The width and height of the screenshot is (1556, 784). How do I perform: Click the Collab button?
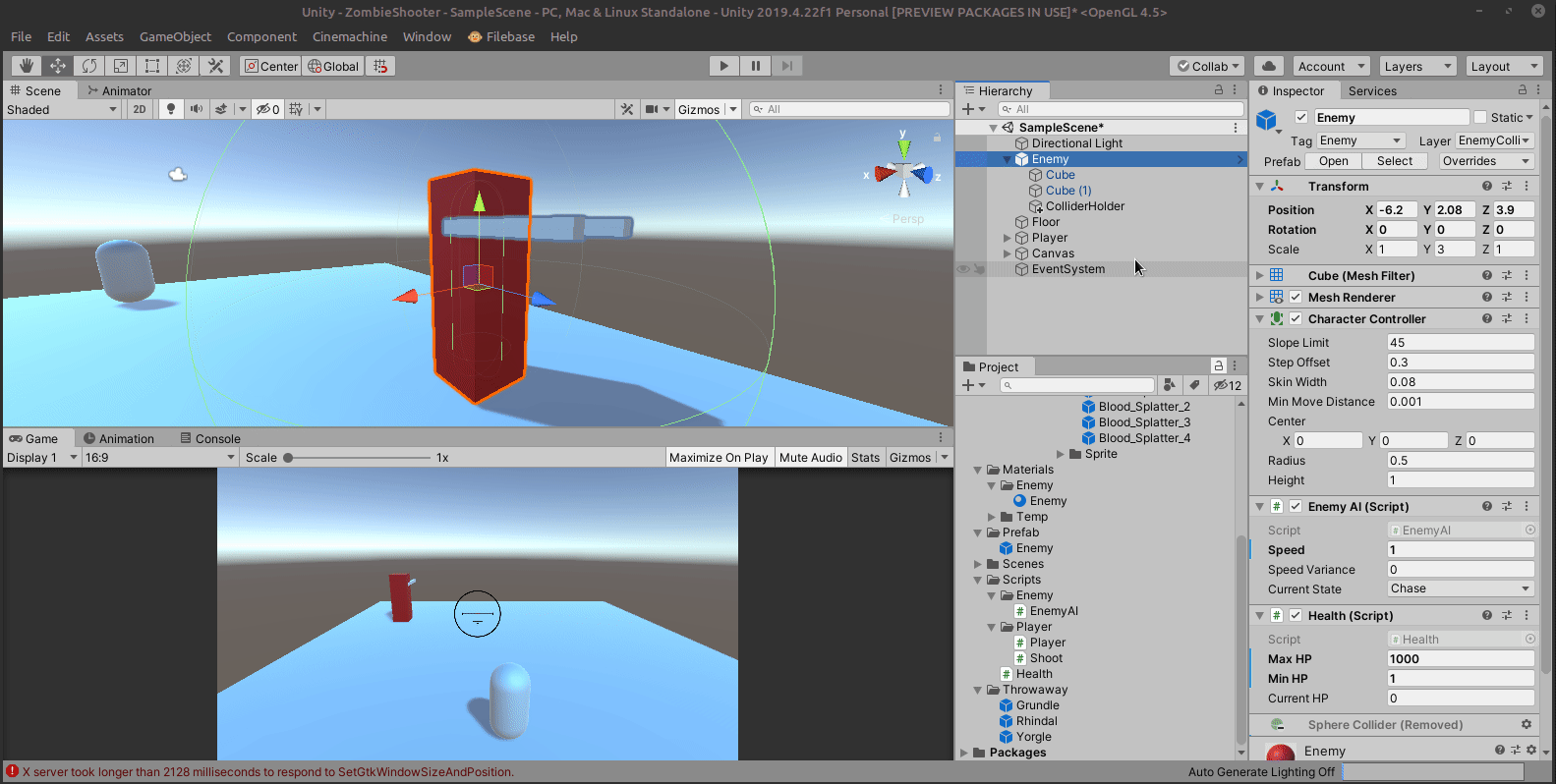click(1208, 66)
